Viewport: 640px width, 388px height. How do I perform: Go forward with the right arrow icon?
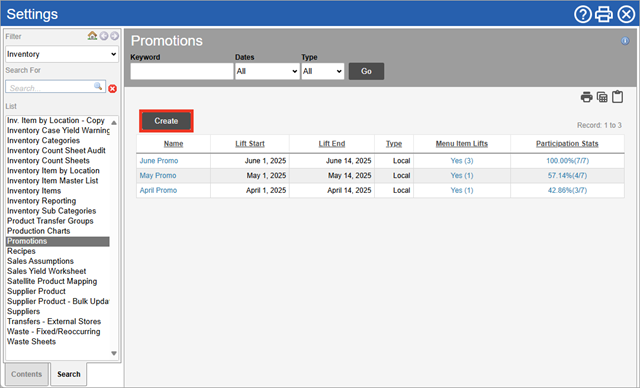[x=115, y=36]
